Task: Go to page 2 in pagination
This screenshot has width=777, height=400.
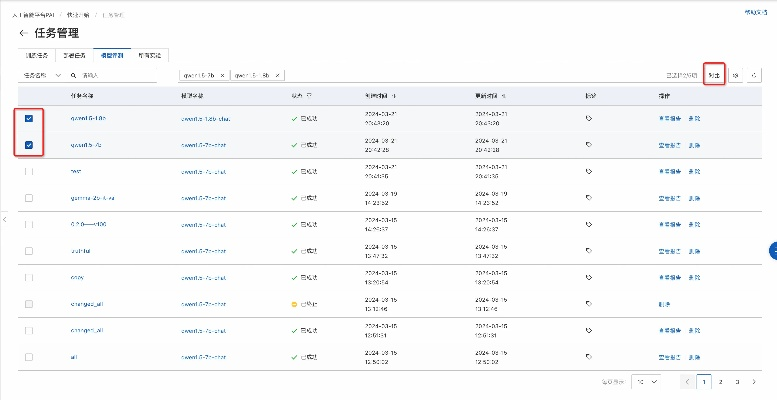Action: [x=721, y=381]
